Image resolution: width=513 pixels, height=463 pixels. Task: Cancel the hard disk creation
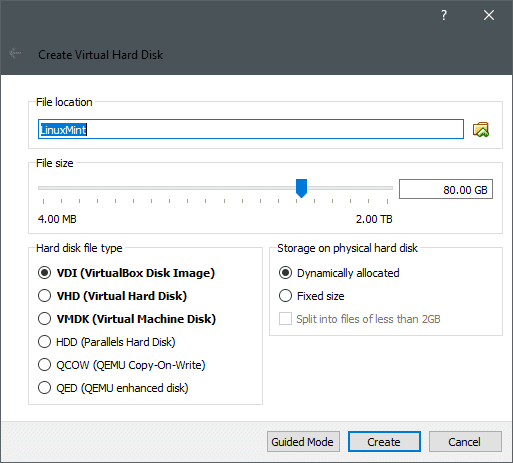[465, 442]
